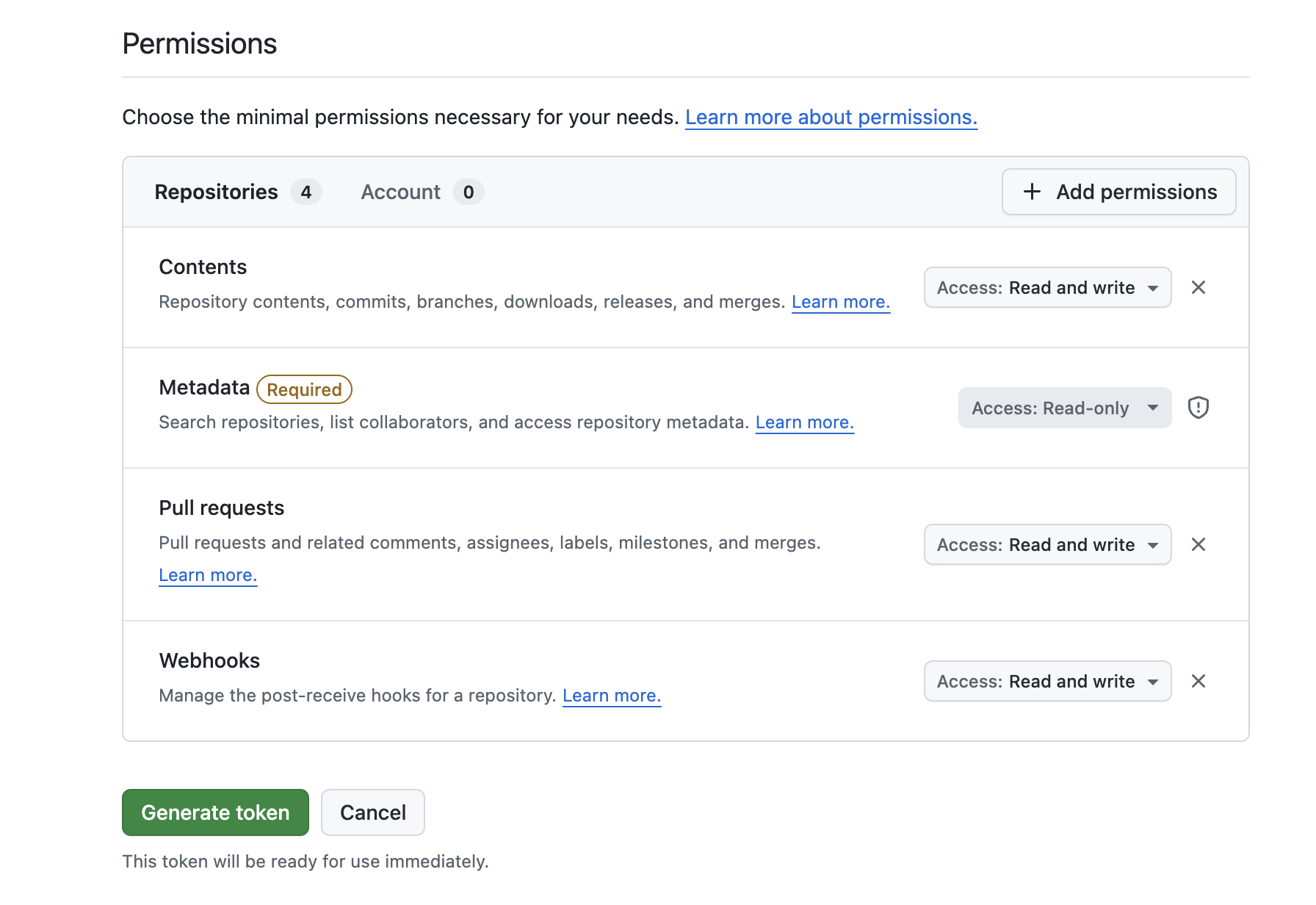
Task: Remove the Pull requests permission
Action: [1198, 544]
